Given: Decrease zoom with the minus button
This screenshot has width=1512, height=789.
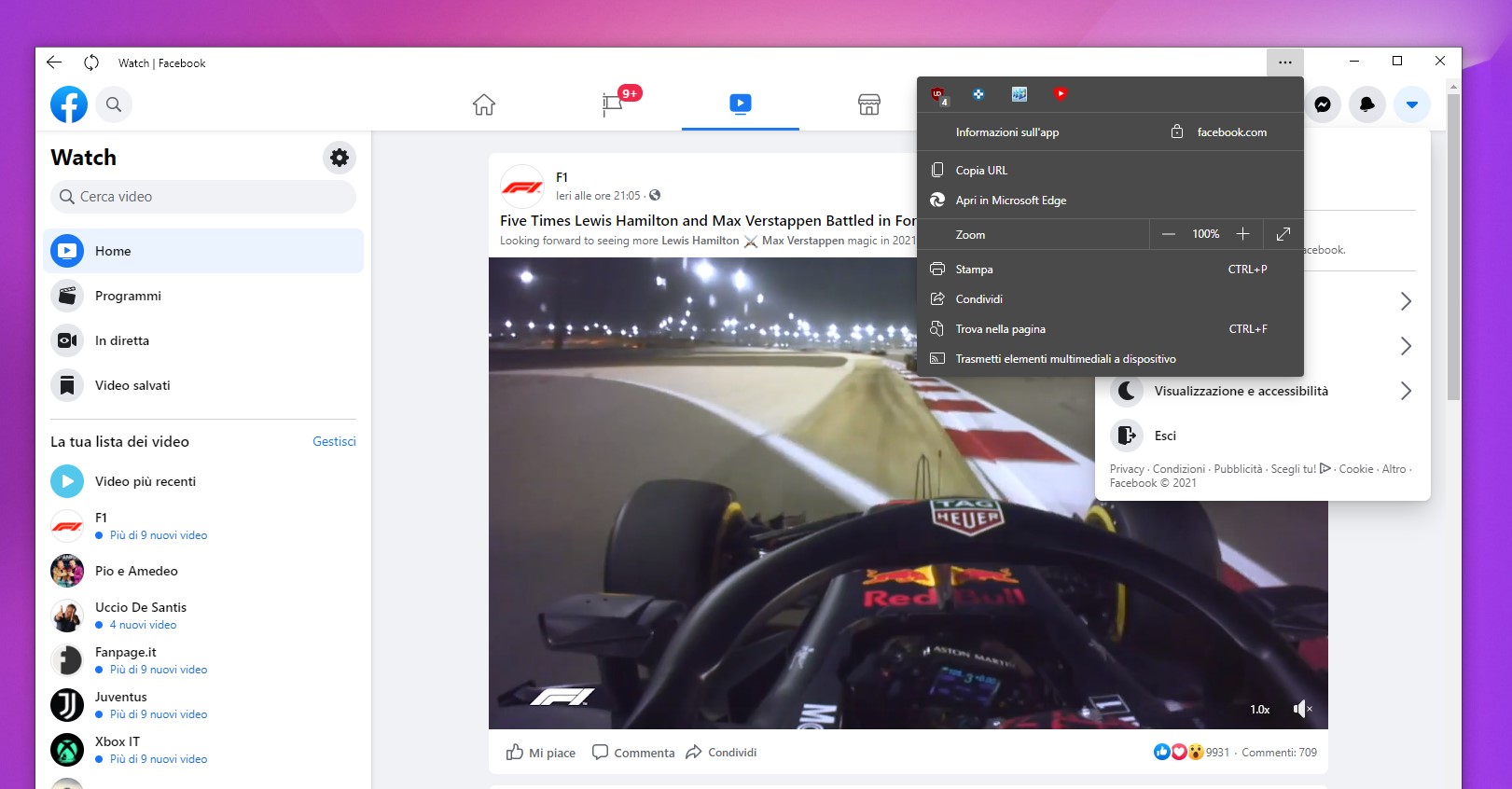Looking at the screenshot, I should [1169, 234].
